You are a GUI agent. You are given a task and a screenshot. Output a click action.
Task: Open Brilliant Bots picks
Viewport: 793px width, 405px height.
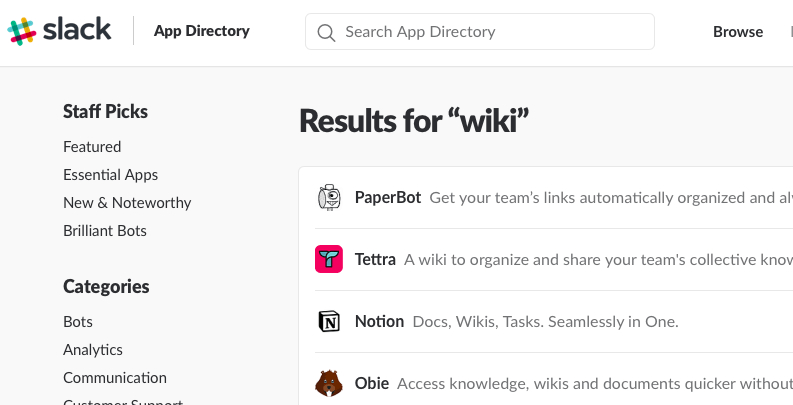click(x=105, y=231)
